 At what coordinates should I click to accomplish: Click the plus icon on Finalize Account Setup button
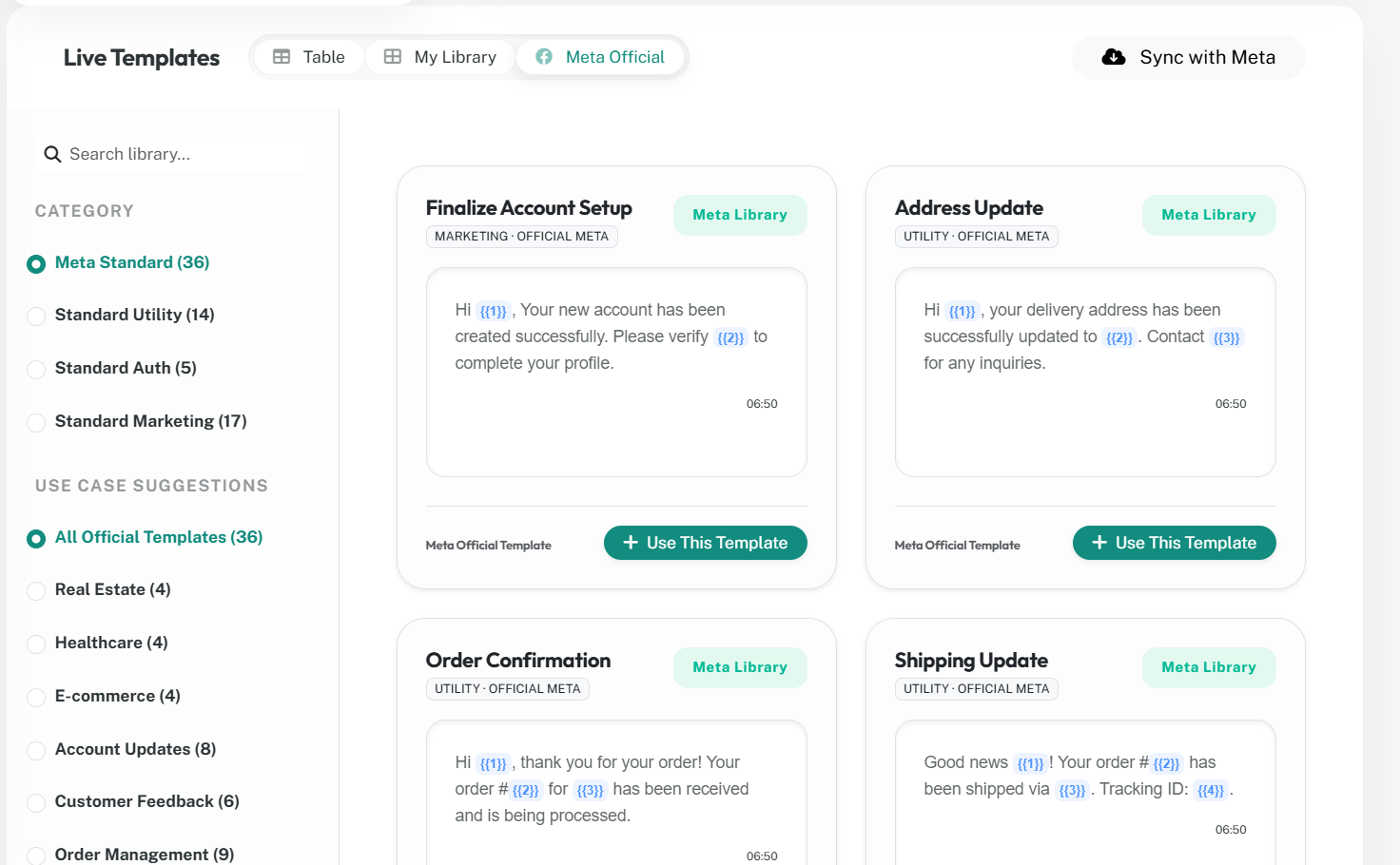pos(631,543)
